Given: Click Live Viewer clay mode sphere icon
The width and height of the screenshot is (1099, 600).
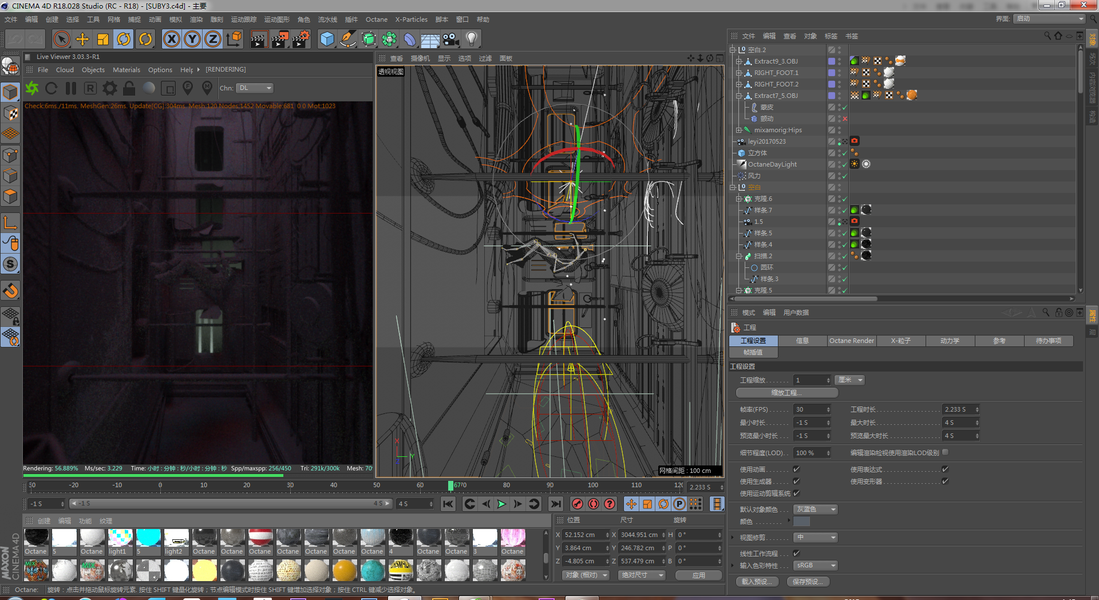Looking at the screenshot, I should [x=149, y=88].
